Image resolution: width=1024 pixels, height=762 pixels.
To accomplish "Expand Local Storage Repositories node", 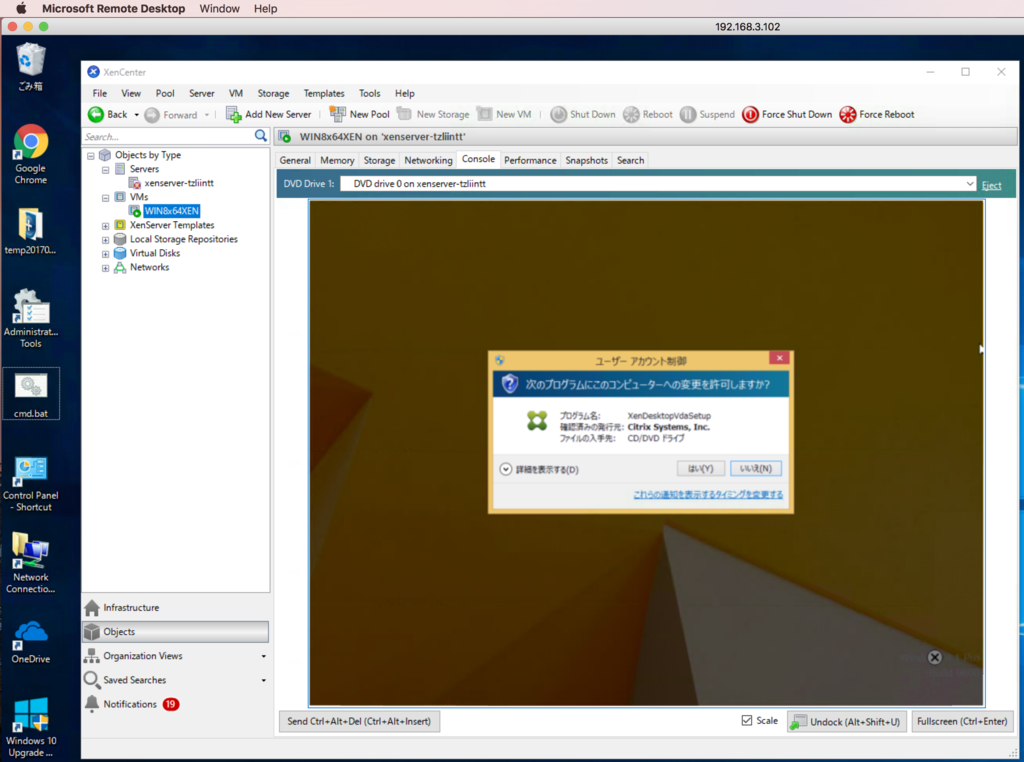I will tap(105, 240).
